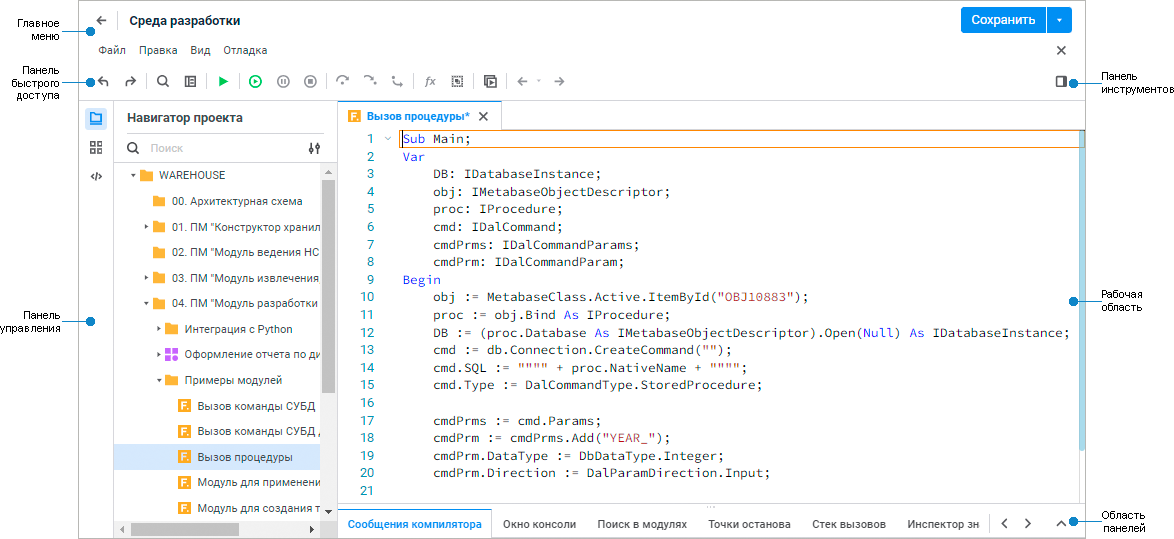This screenshot has height=539, width=1174.
Task: Expand the Интеграция с Python folder
Action: (158, 329)
